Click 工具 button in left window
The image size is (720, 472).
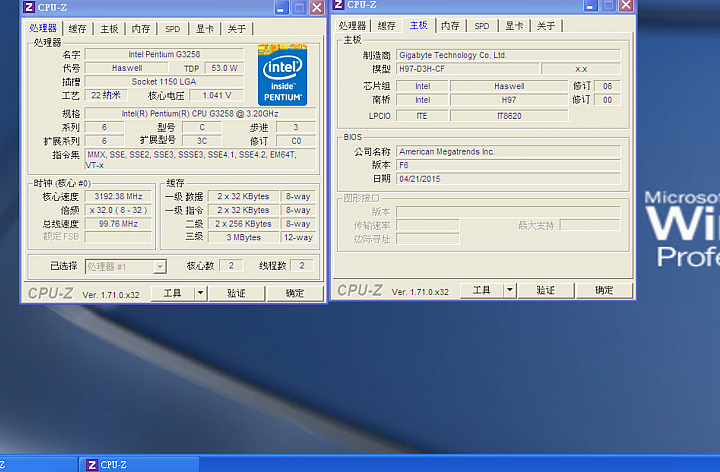173,293
